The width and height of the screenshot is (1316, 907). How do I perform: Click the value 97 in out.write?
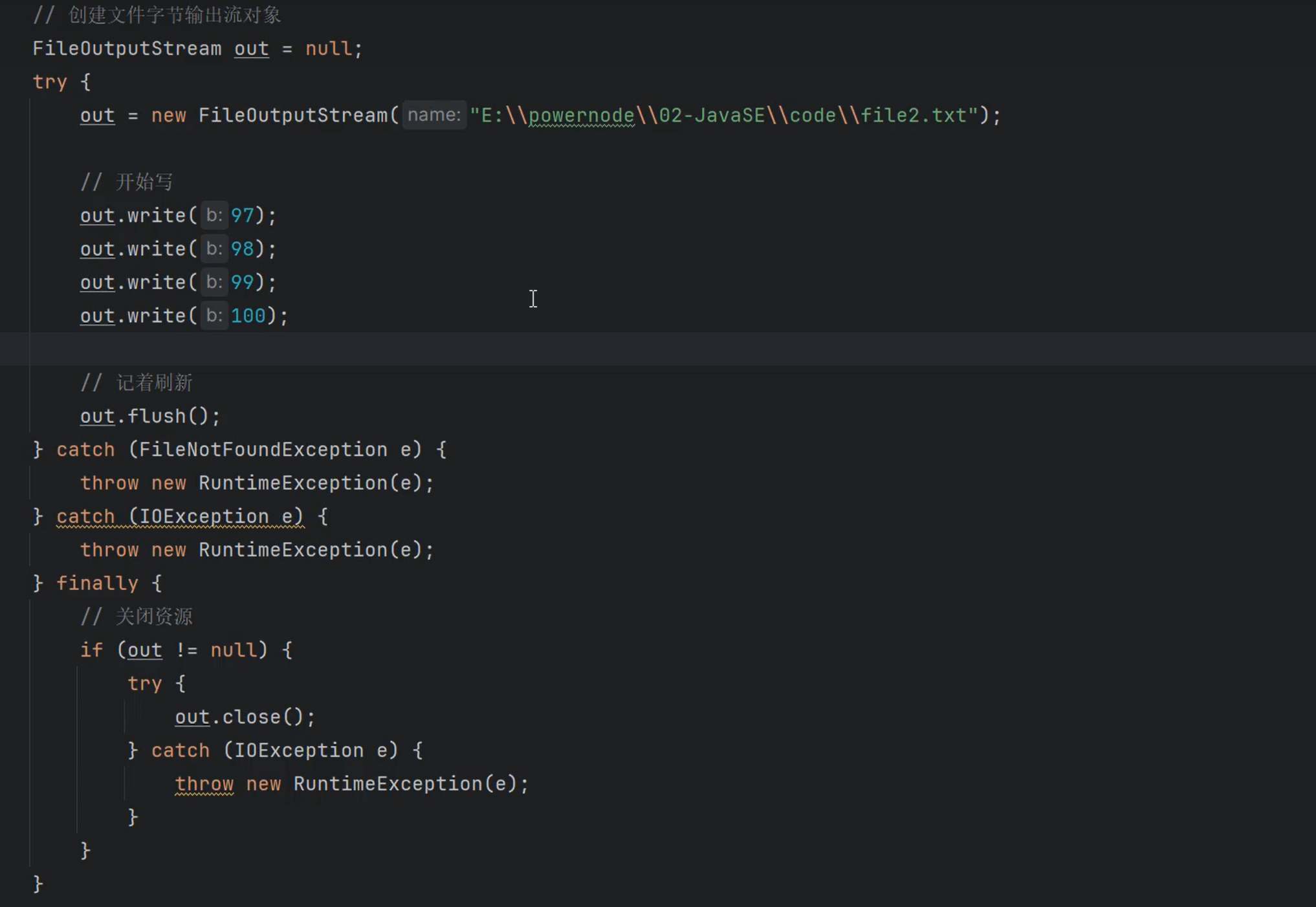coord(242,215)
